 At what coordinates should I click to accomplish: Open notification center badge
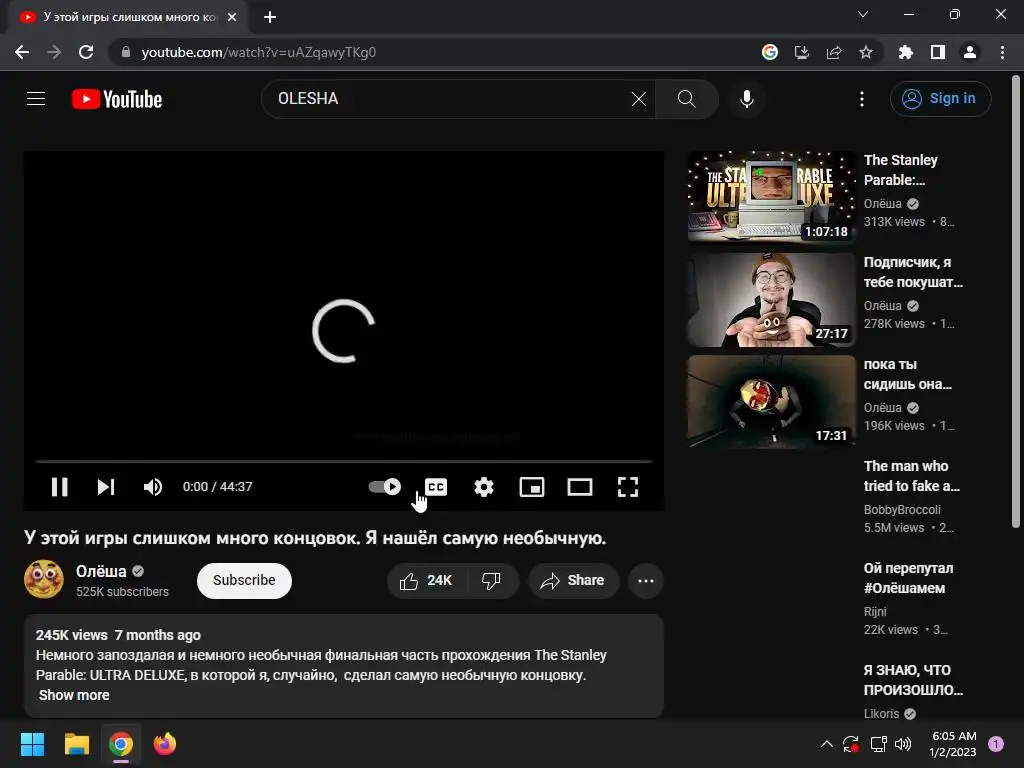click(996, 744)
